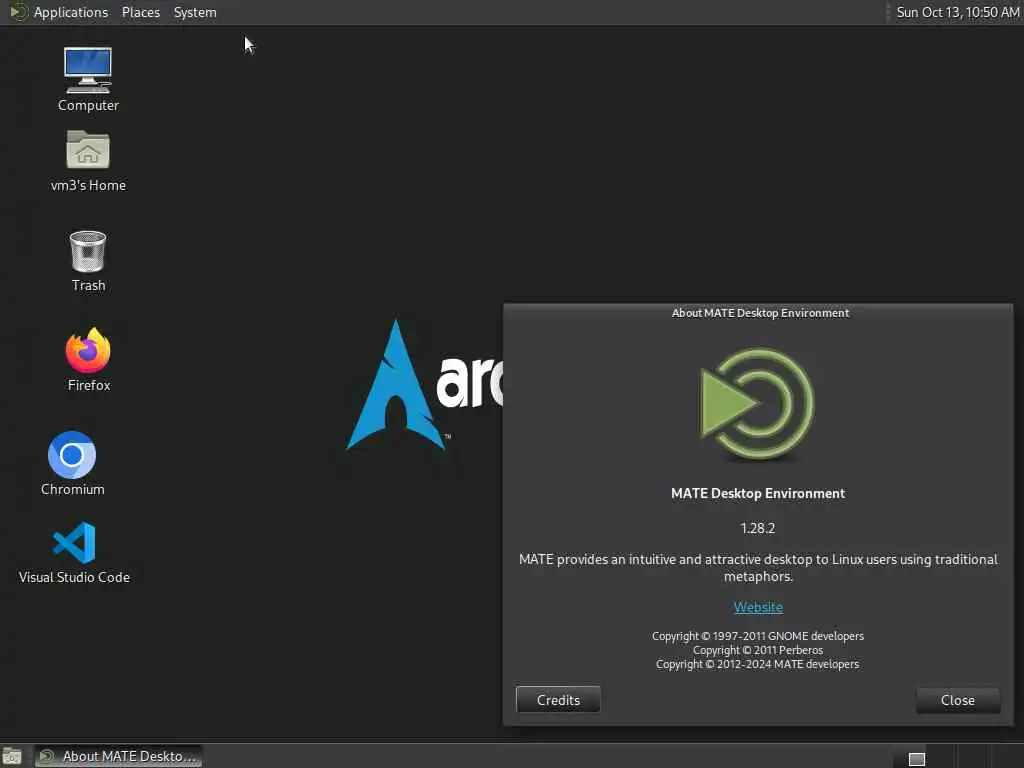Select the About MATE Deskto... taskbar entry
This screenshot has width=1024, height=768.
(118, 756)
